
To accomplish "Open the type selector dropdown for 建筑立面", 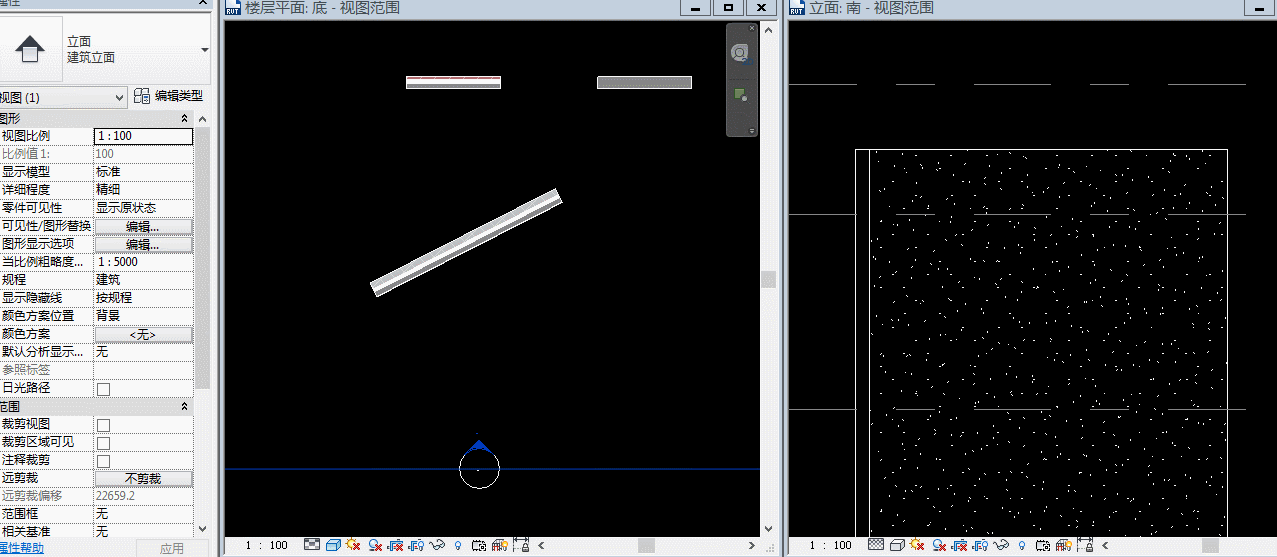I will (204, 49).
